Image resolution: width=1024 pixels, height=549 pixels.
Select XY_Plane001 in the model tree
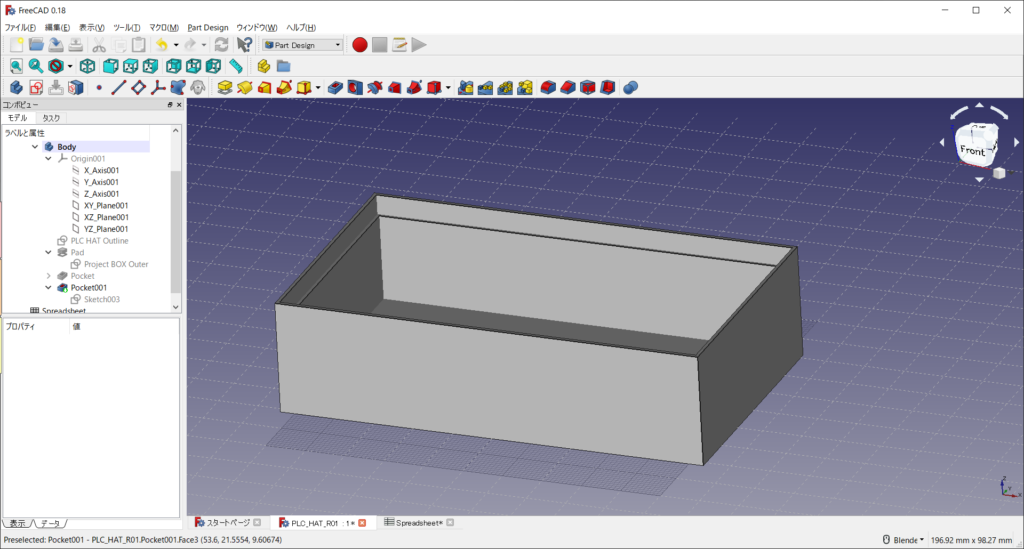(x=106, y=205)
